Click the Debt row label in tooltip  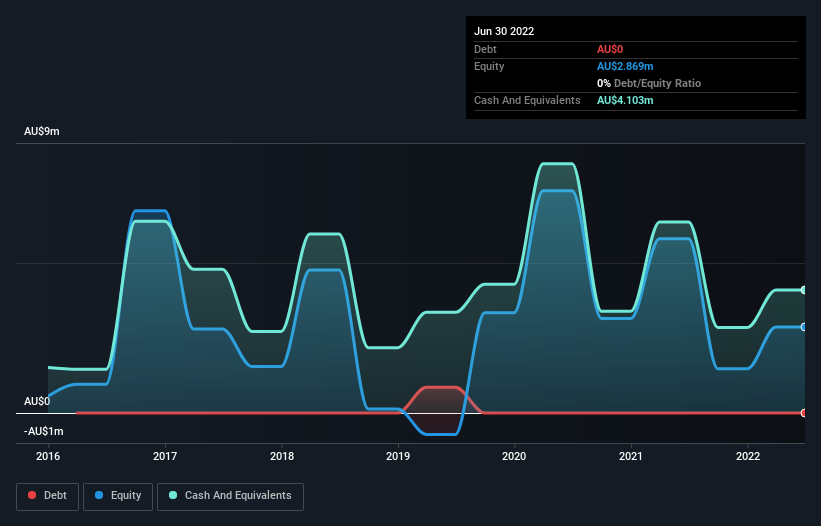[x=485, y=49]
